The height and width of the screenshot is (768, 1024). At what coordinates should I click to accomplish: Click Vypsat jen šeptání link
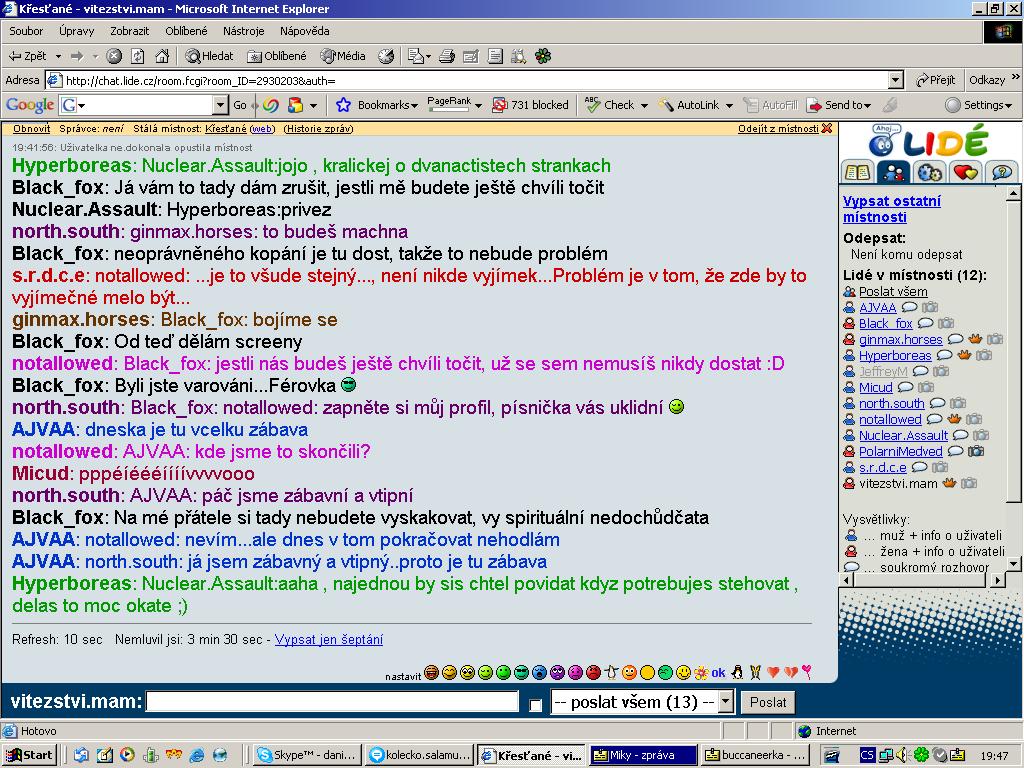coord(328,639)
